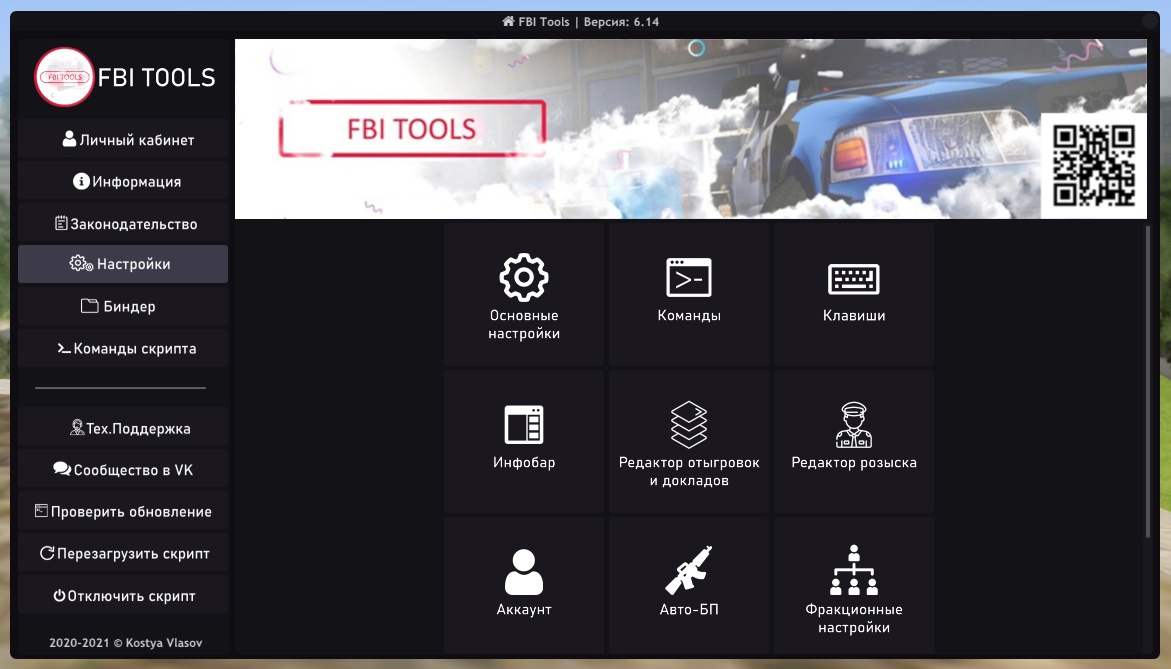Viewport: 1171px width, 669px height.
Task: Click the FBI Tools round logo
Action: (64, 77)
